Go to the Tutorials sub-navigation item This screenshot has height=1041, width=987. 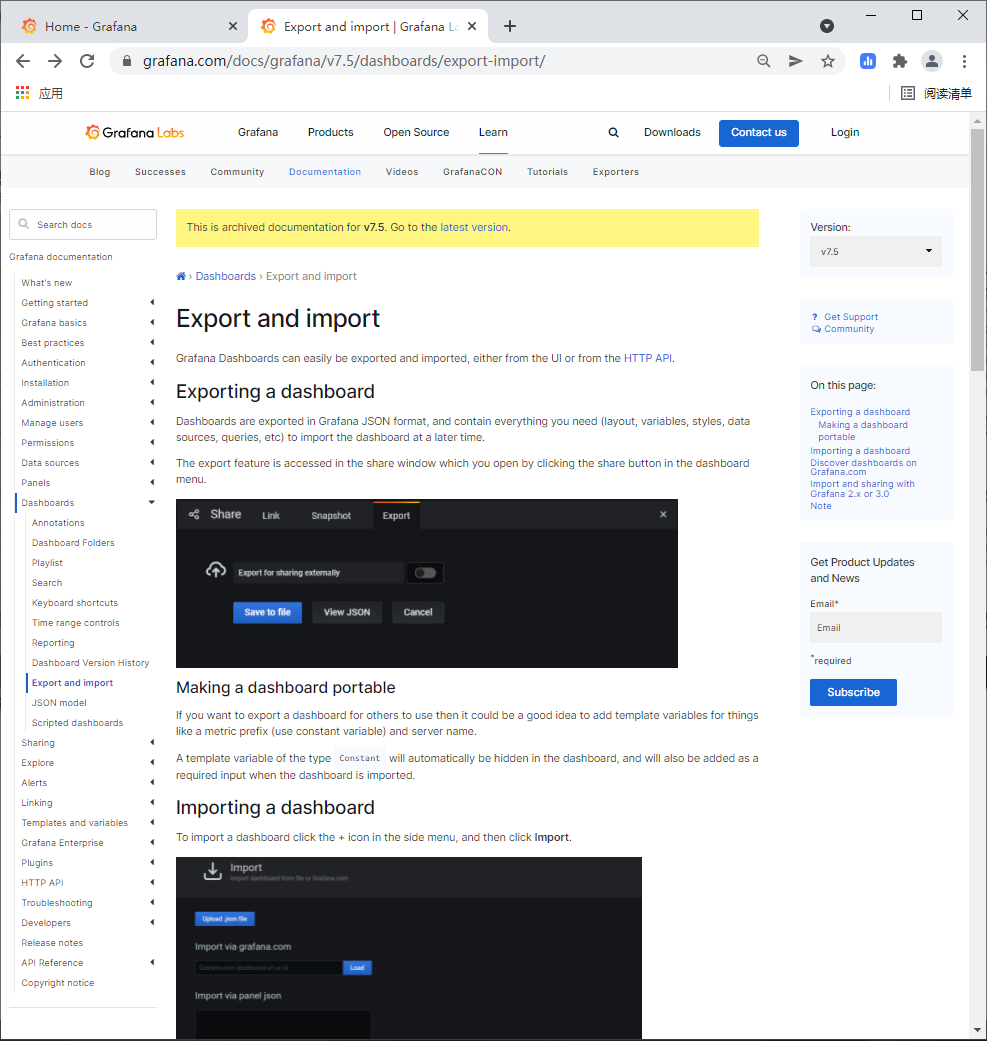[548, 172]
